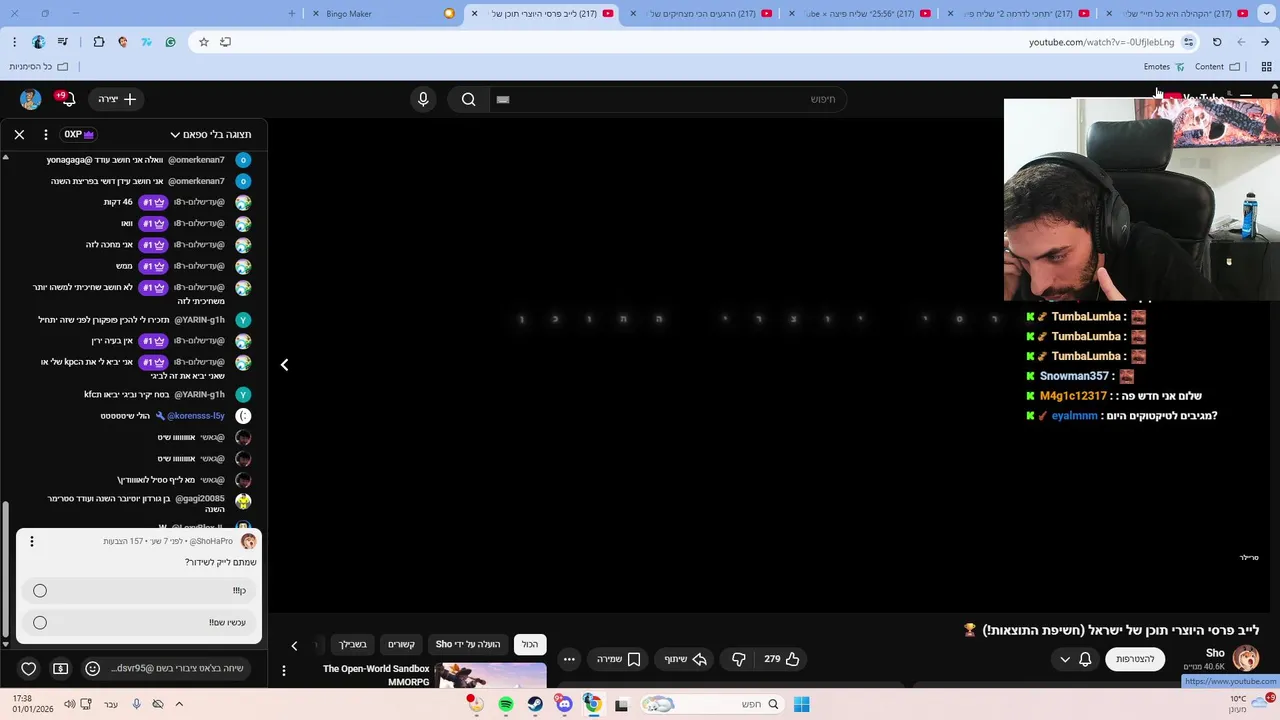The image size is (1280, 720).
Task: Open the volume speaker tray icon
Action: (x=69, y=704)
